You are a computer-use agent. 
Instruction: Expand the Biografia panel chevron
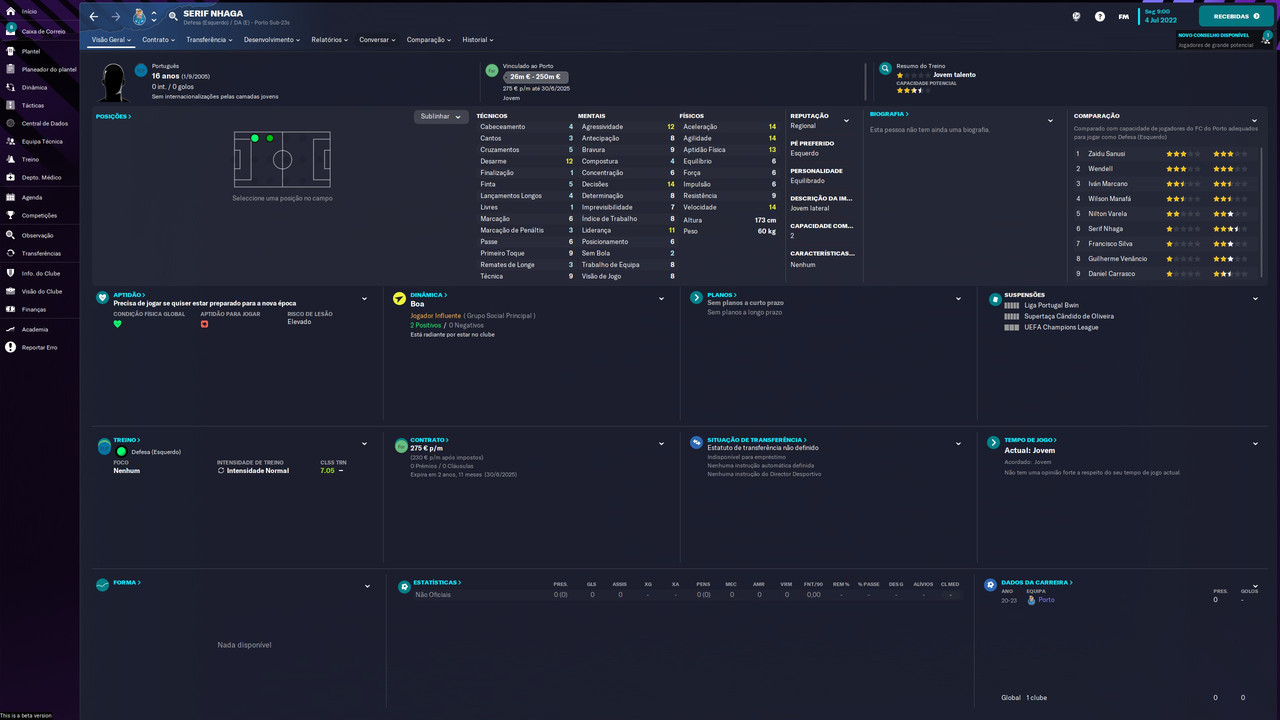pos(1050,121)
